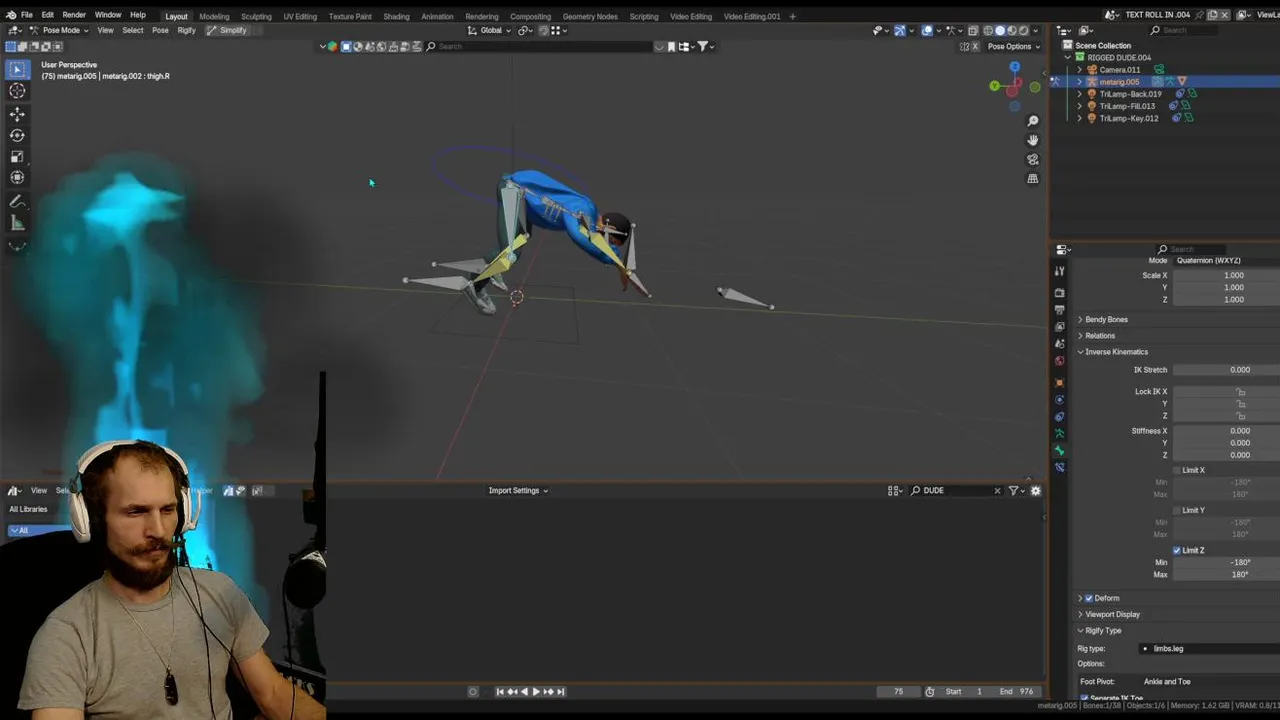Choose the Select Box tool
The image size is (1280, 720).
[17, 69]
